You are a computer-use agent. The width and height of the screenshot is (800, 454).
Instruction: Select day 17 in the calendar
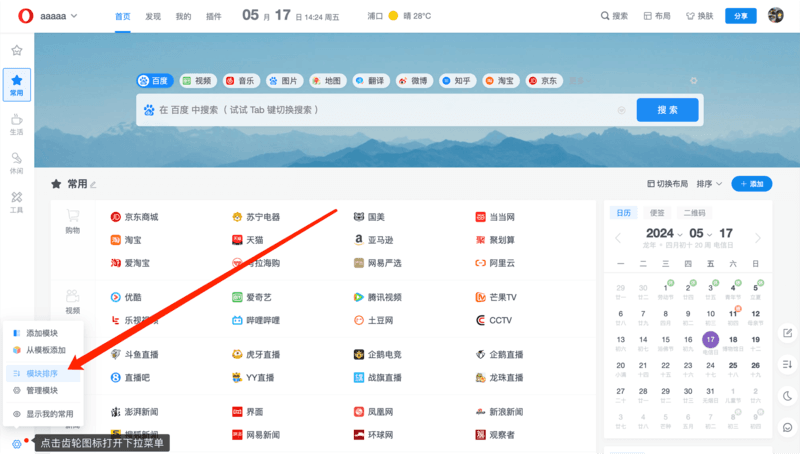click(x=710, y=339)
